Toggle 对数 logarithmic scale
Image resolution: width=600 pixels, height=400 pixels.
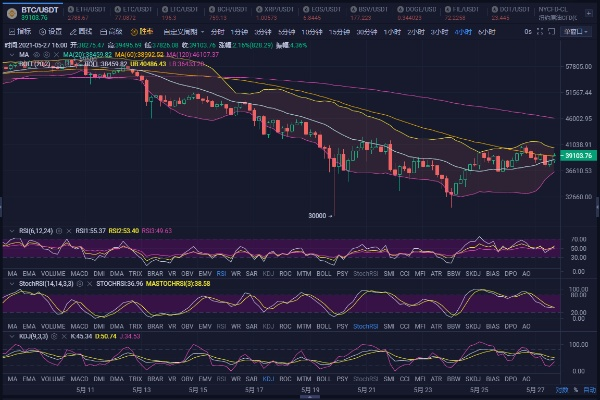click(x=561, y=390)
